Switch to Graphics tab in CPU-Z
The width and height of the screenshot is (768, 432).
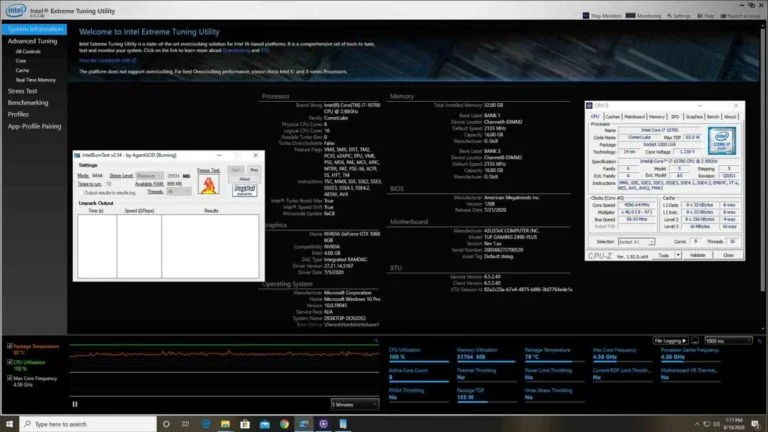[x=694, y=117]
